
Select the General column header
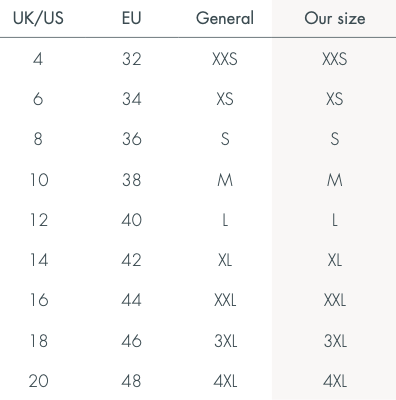point(225,18)
